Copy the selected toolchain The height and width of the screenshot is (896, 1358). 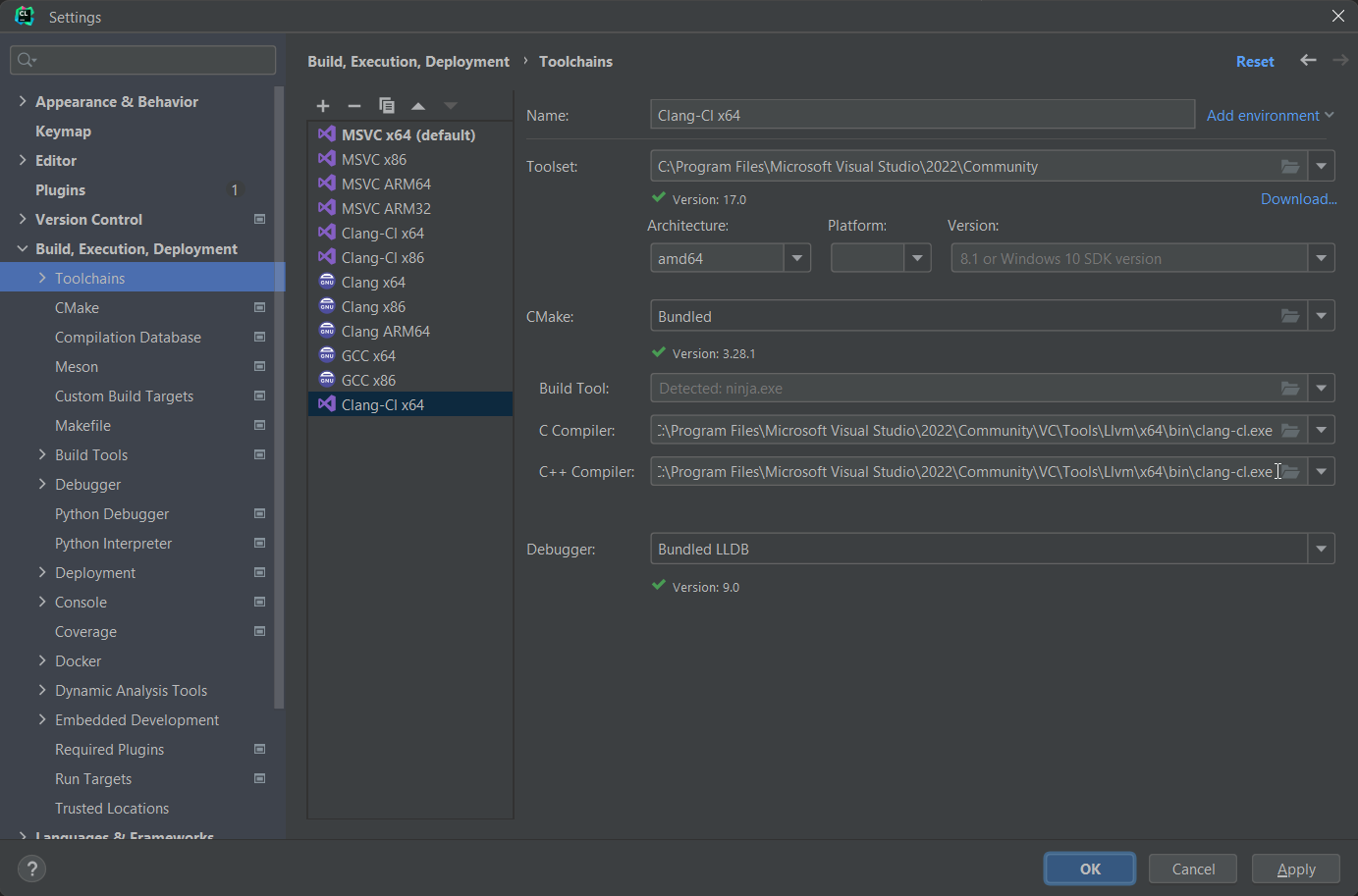pyautogui.click(x=387, y=106)
